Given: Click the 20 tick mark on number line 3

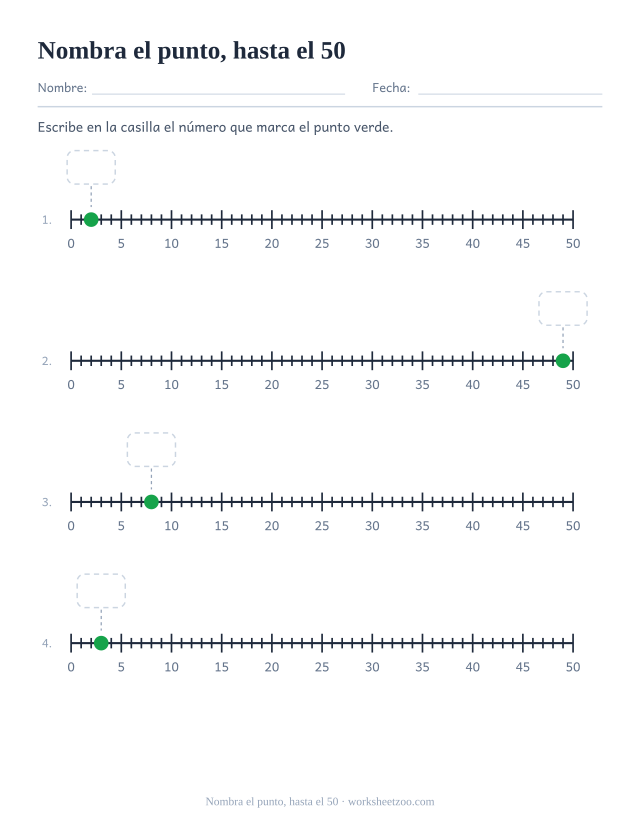Looking at the screenshot, I should [272, 502].
